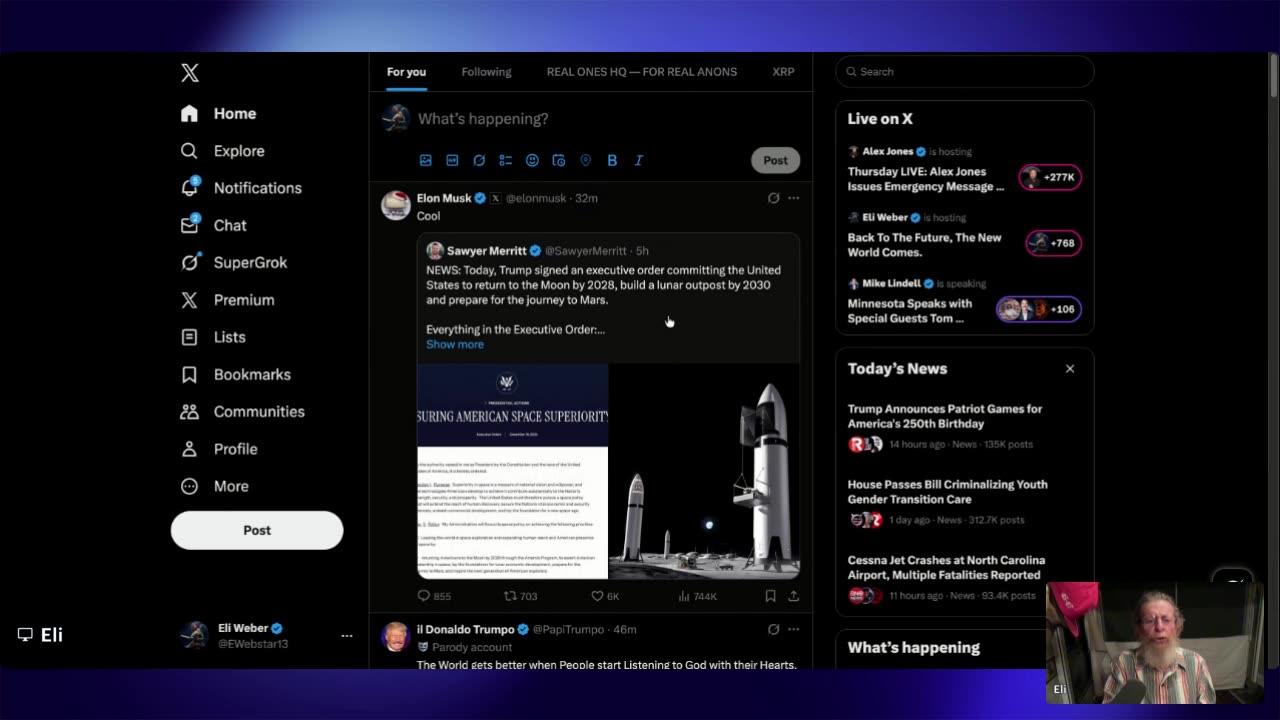Open Profile in the sidebar
Viewport: 1280px width, 720px height.
218,449
